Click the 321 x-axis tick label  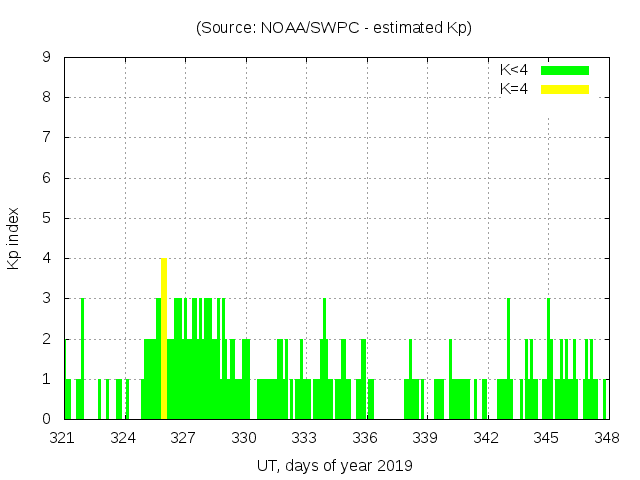[x=63, y=438]
